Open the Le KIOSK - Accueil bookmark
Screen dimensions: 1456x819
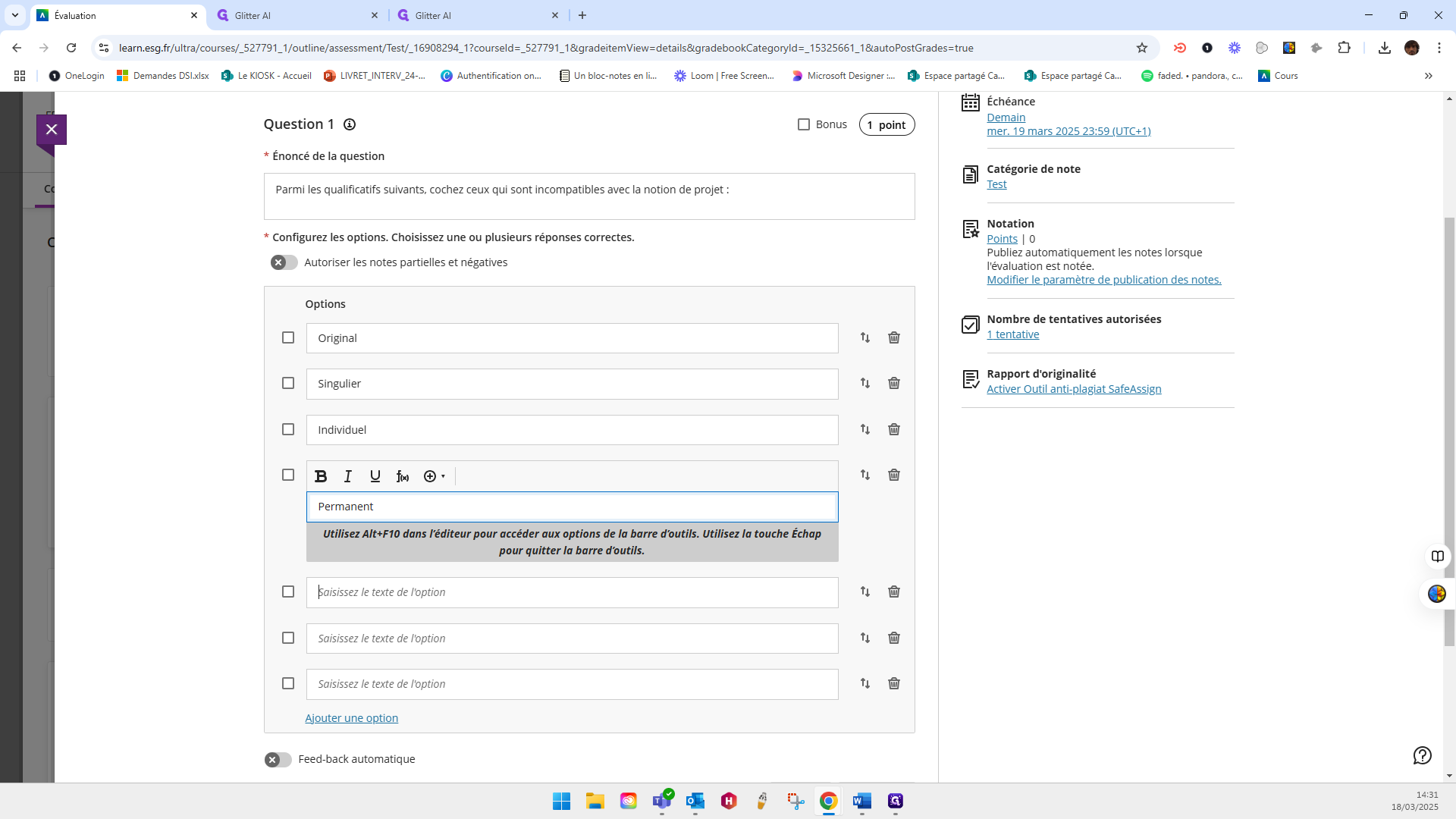[x=266, y=76]
